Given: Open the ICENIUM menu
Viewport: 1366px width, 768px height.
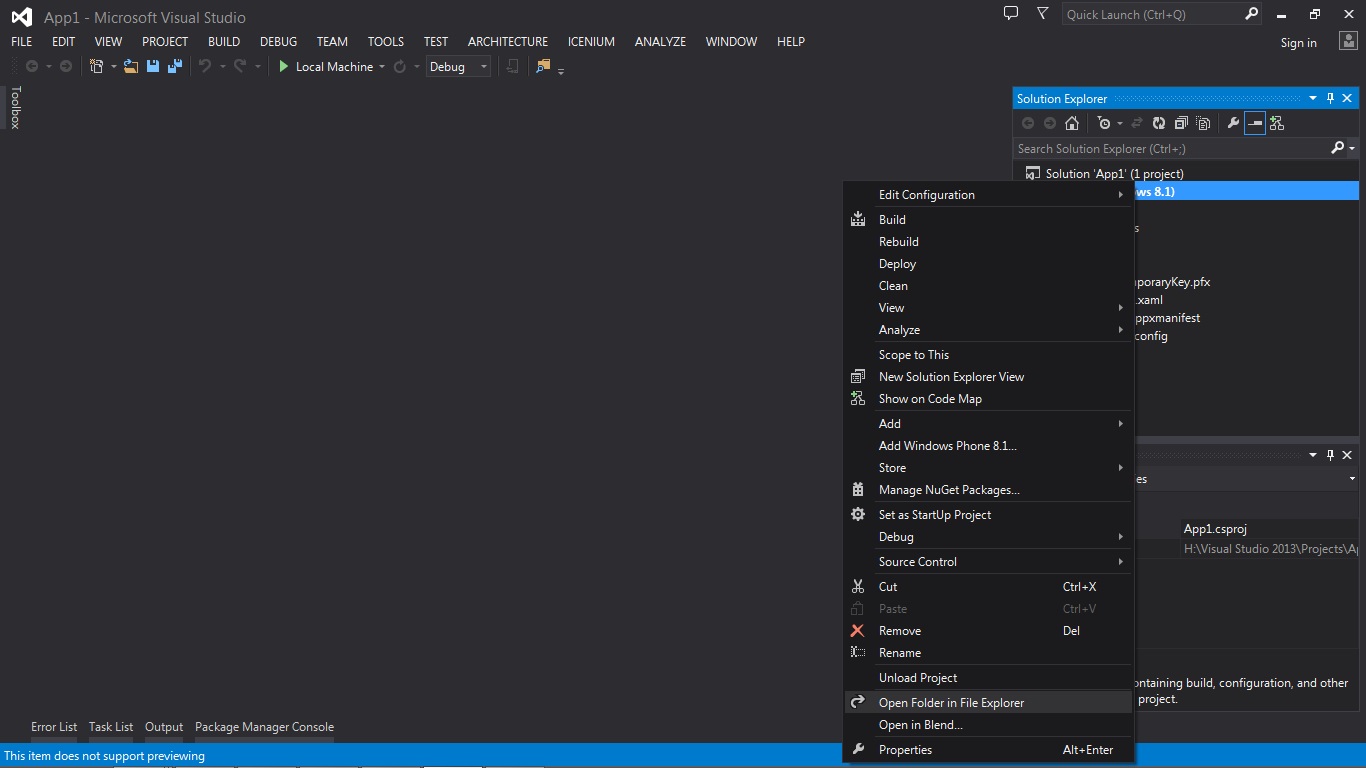Looking at the screenshot, I should click(591, 41).
